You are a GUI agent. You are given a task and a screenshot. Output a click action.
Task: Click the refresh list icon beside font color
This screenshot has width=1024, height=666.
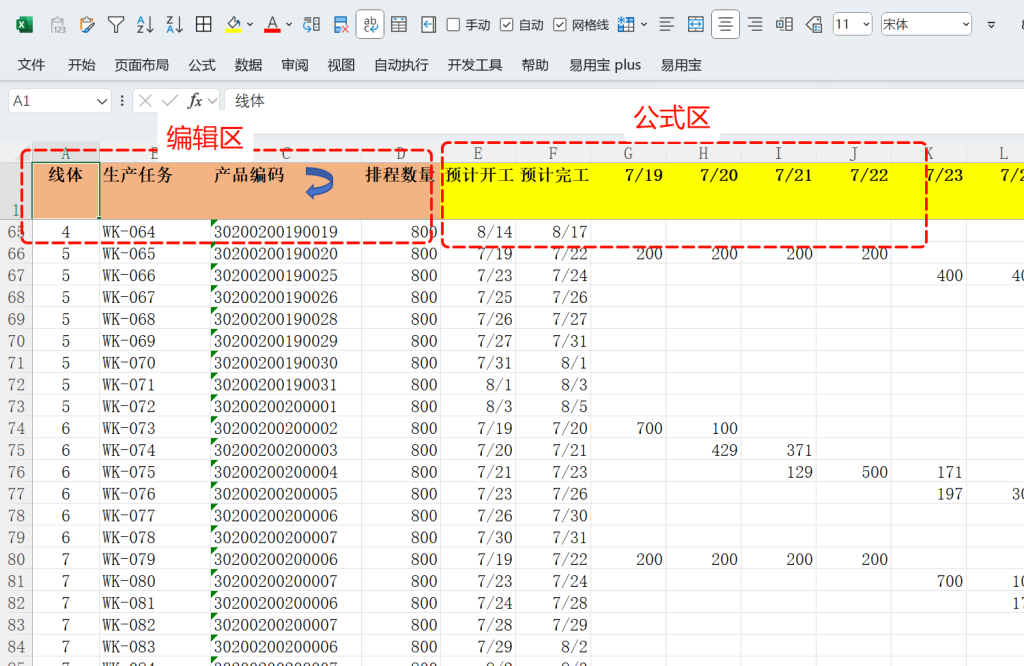point(312,25)
